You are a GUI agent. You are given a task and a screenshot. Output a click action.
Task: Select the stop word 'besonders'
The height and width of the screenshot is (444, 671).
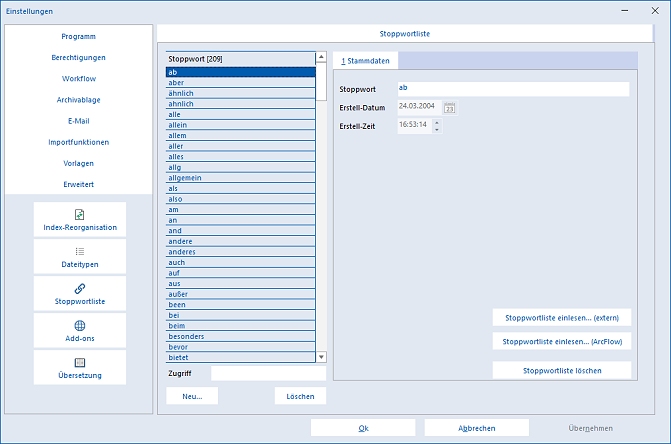click(241, 337)
